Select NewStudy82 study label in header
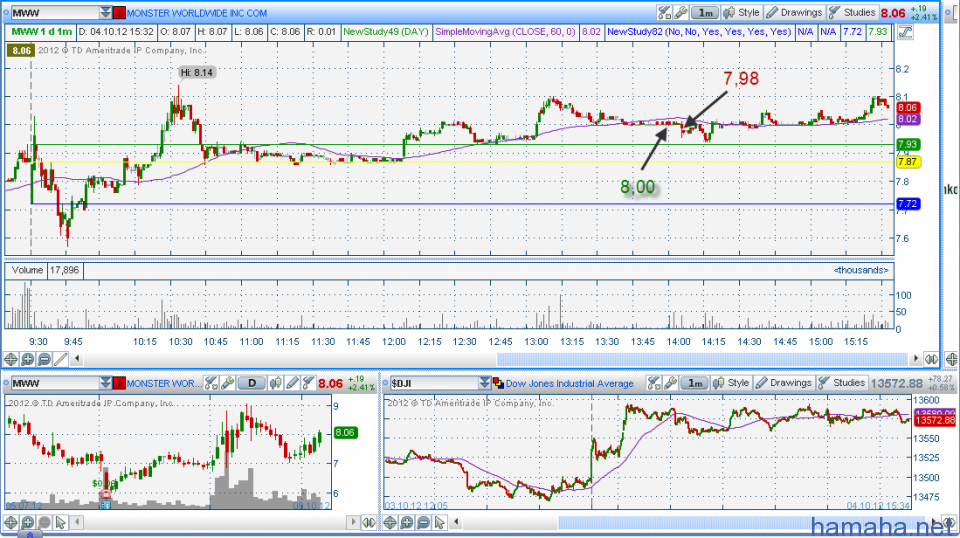The image size is (960, 538). point(699,32)
